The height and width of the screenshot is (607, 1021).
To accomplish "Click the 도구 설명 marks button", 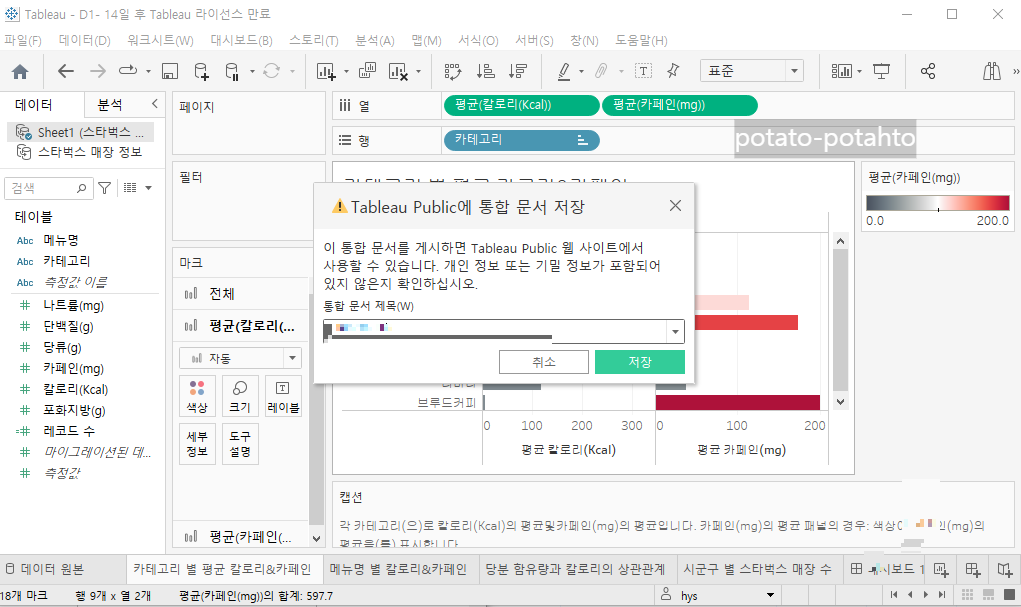I will coord(240,444).
